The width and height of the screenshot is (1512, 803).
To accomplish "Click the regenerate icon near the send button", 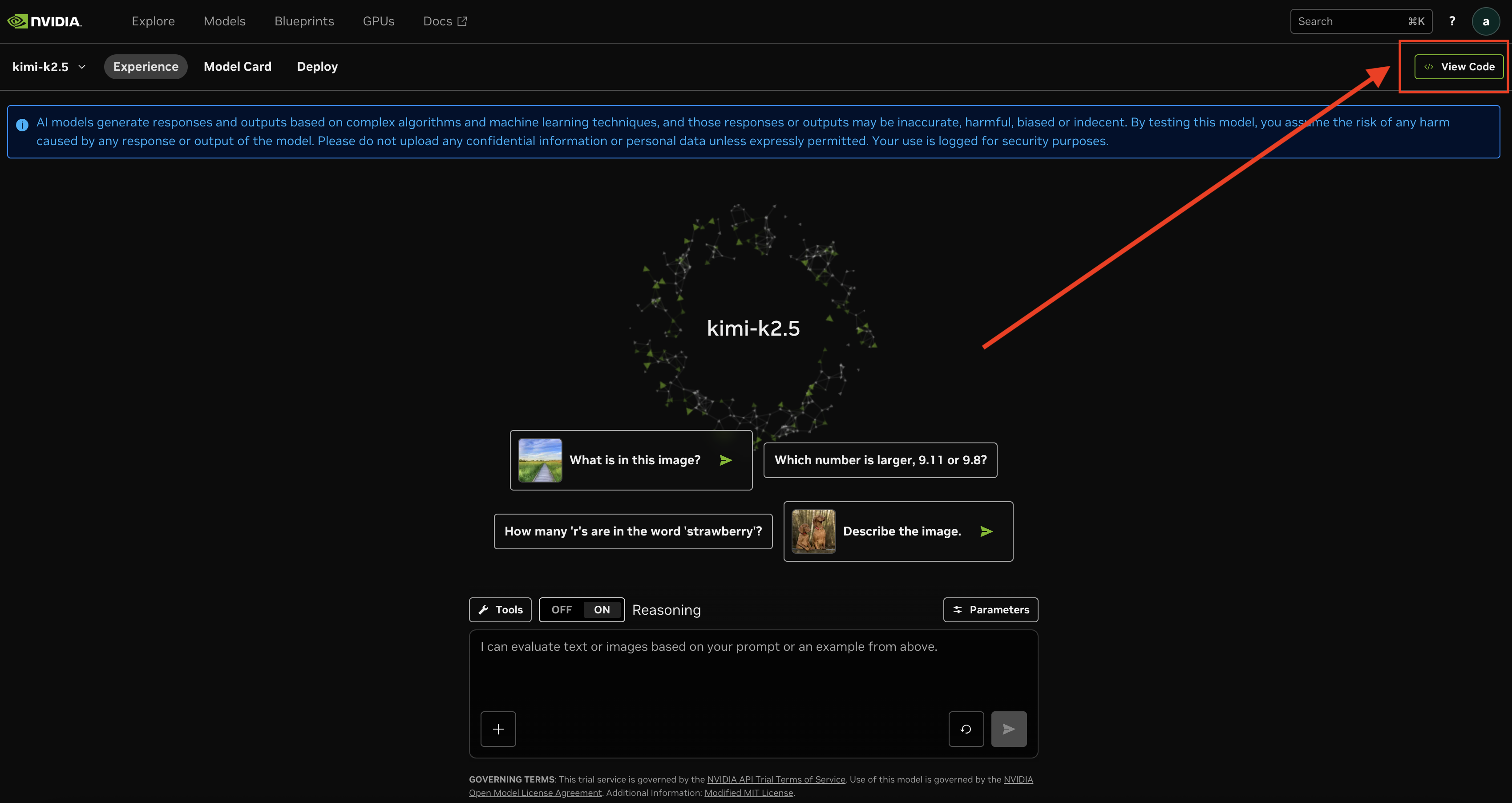I will pyautogui.click(x=966, y=729).
